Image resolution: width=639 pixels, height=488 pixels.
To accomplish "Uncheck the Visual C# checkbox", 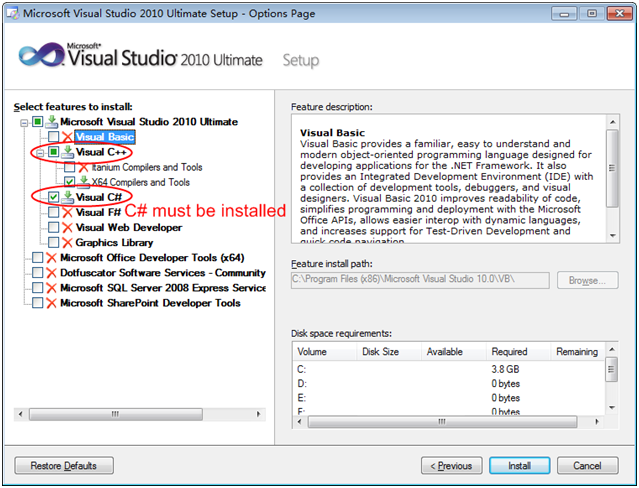I will pos(53,197).
